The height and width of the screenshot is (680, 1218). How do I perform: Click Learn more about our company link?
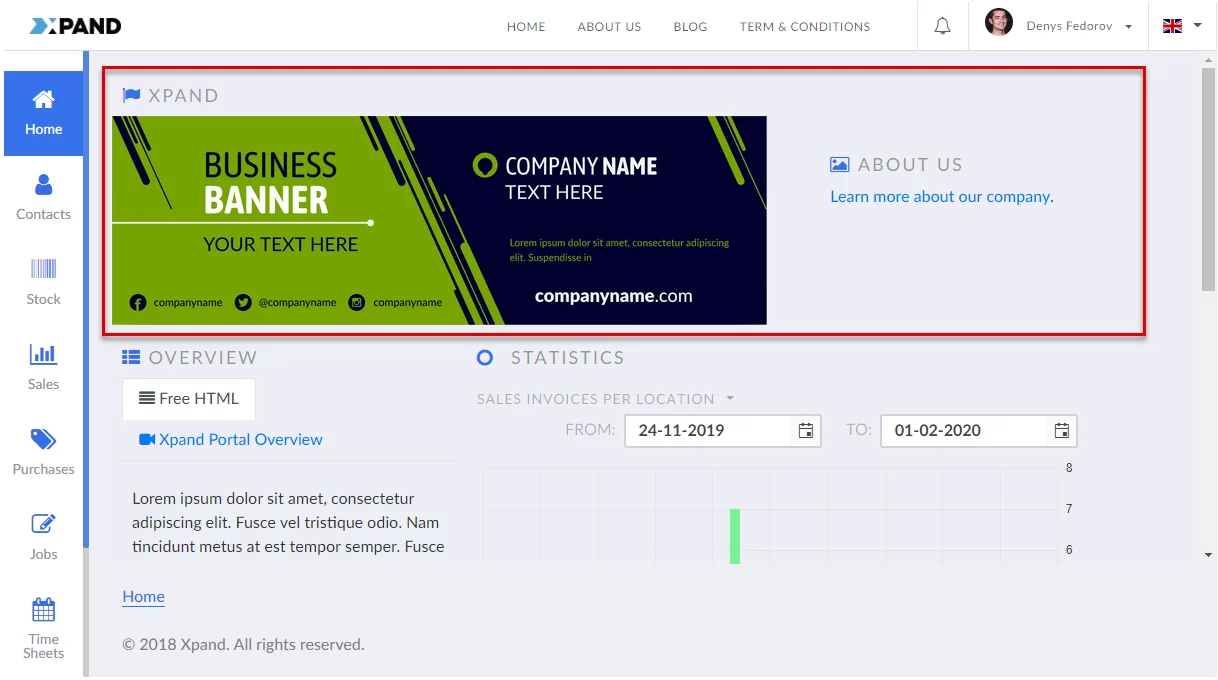(x=940, y=197)
